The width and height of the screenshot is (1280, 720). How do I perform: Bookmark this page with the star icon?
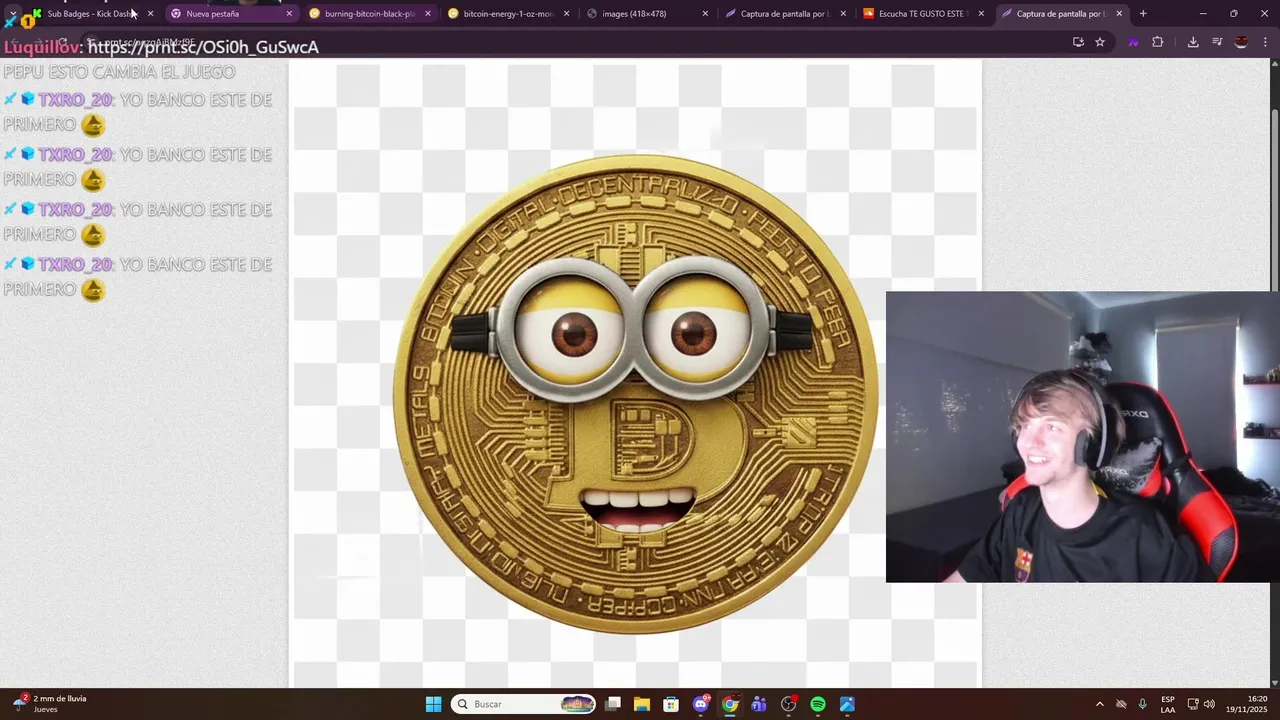tap(1100, 42)
